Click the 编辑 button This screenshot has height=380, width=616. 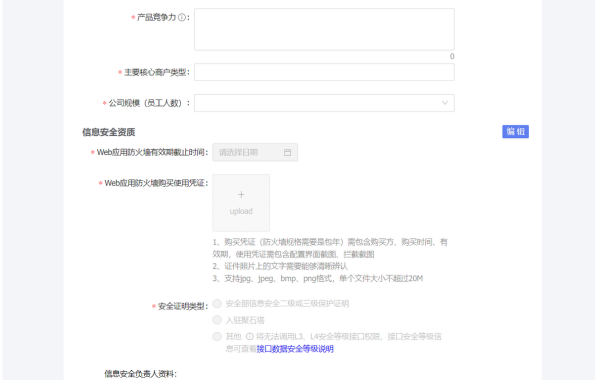pos(515,132)
